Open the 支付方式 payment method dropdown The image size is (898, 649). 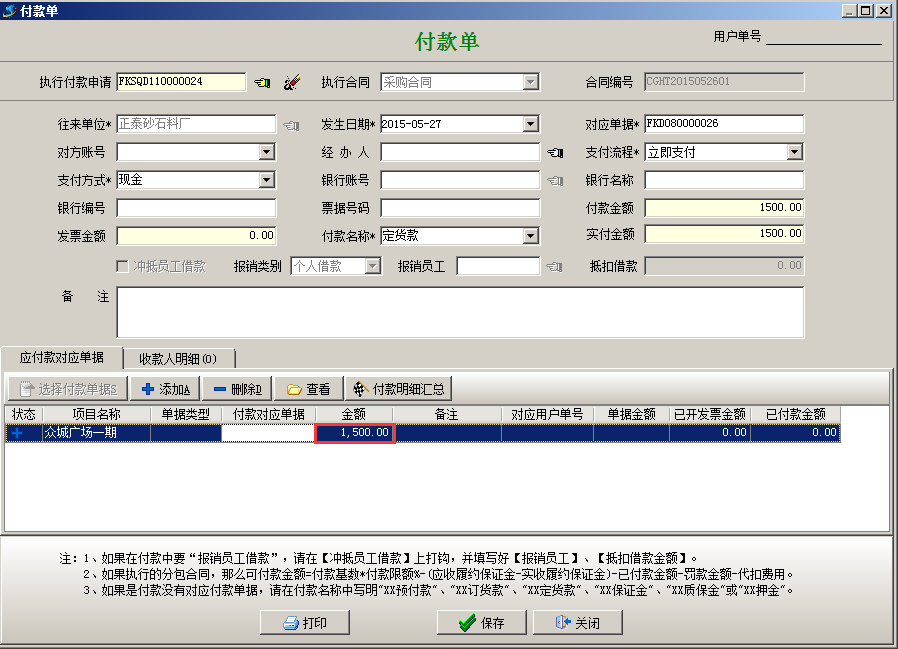(x=266, y=180)
